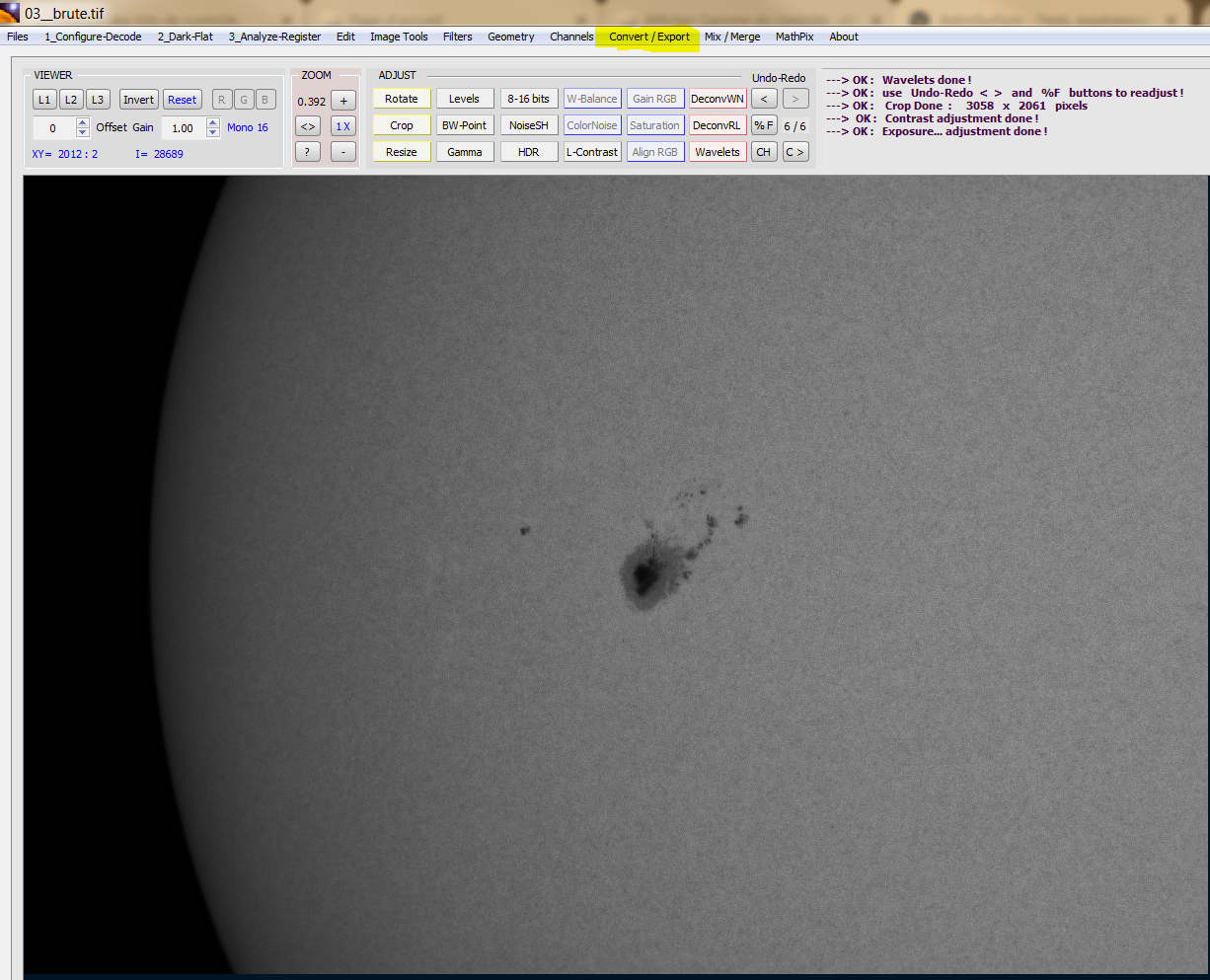The height and width of the screenshot is (980, 1210).
Task: Click the zoom value 0.392
Action: 312,102
